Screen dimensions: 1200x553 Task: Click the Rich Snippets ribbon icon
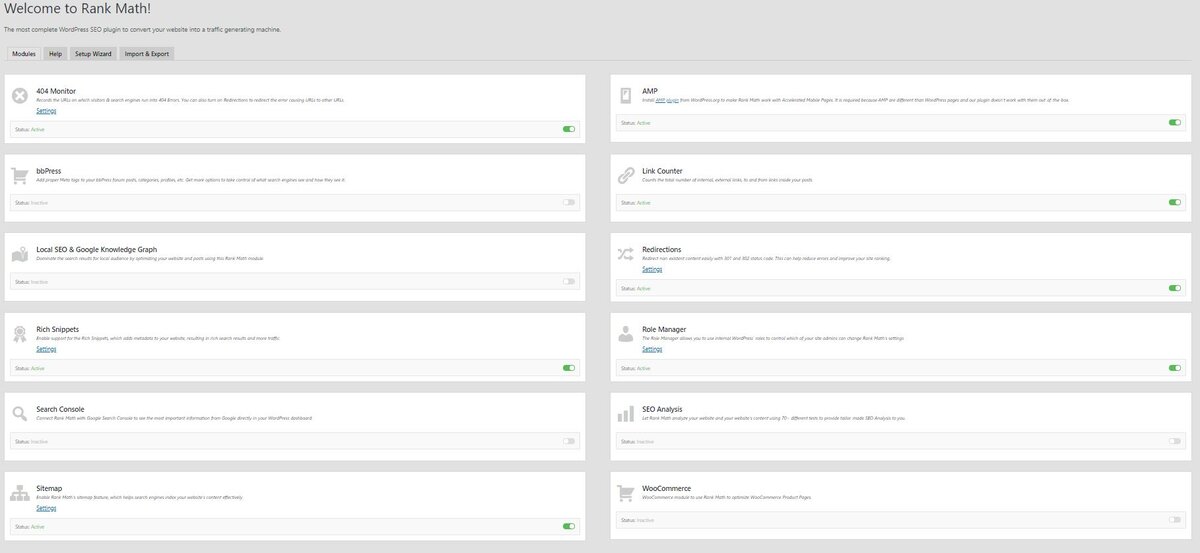pos(19,334)
